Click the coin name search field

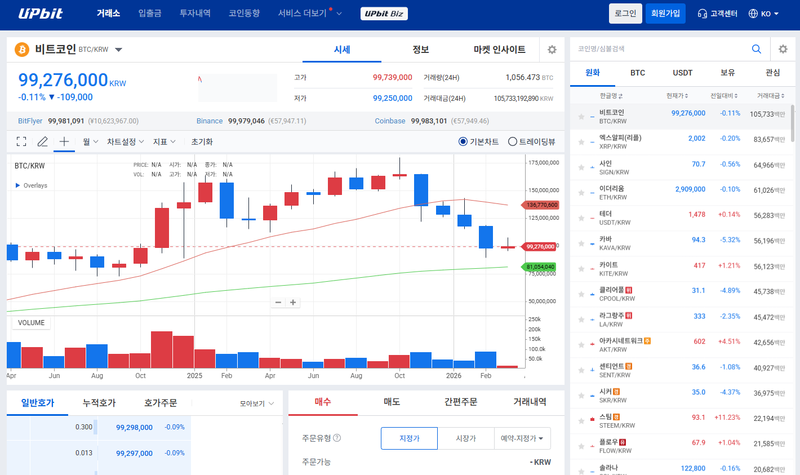click(x=658, y=48)
